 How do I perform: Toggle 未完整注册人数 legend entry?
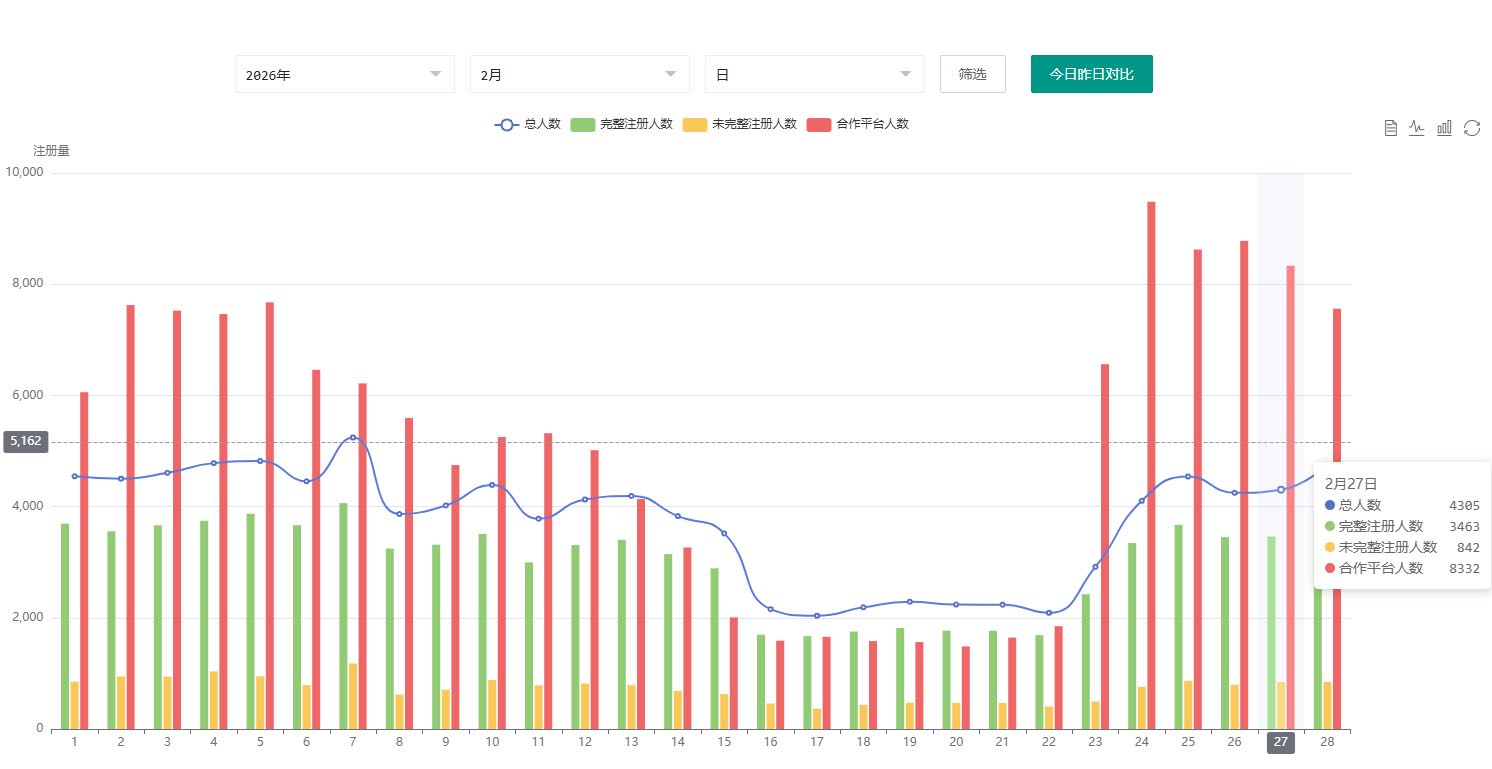pyautogui.click(x=739, y=124)
